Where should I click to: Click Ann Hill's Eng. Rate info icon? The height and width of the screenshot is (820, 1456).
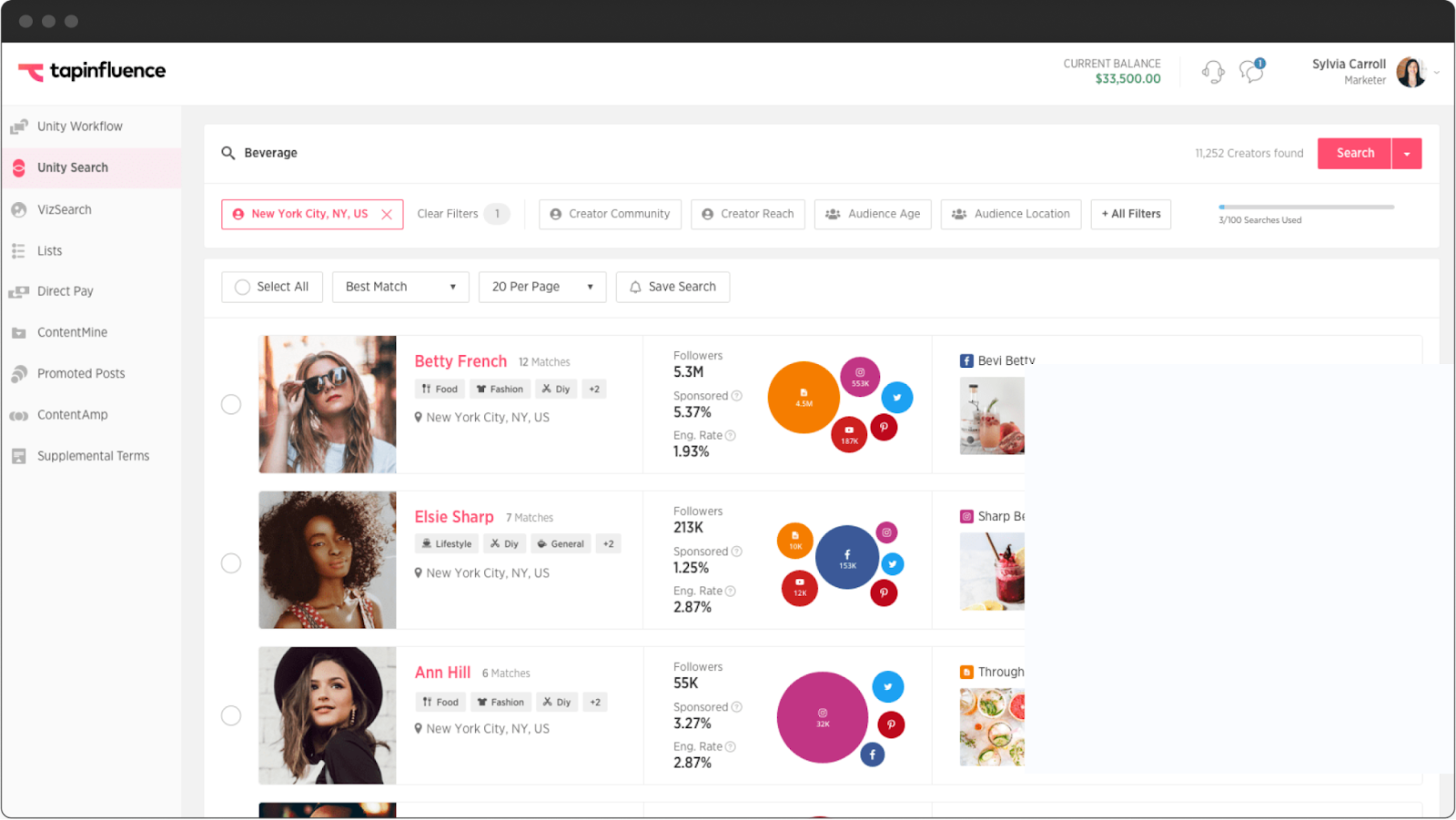coord(731,747)
